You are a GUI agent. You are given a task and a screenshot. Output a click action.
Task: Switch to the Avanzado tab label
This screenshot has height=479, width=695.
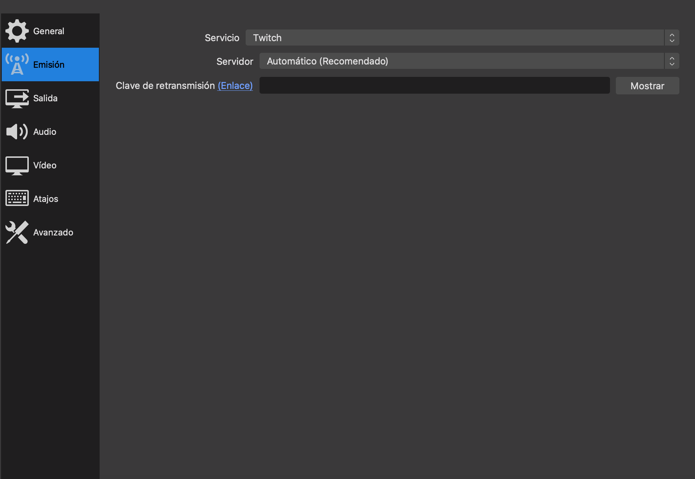point(53,232)
